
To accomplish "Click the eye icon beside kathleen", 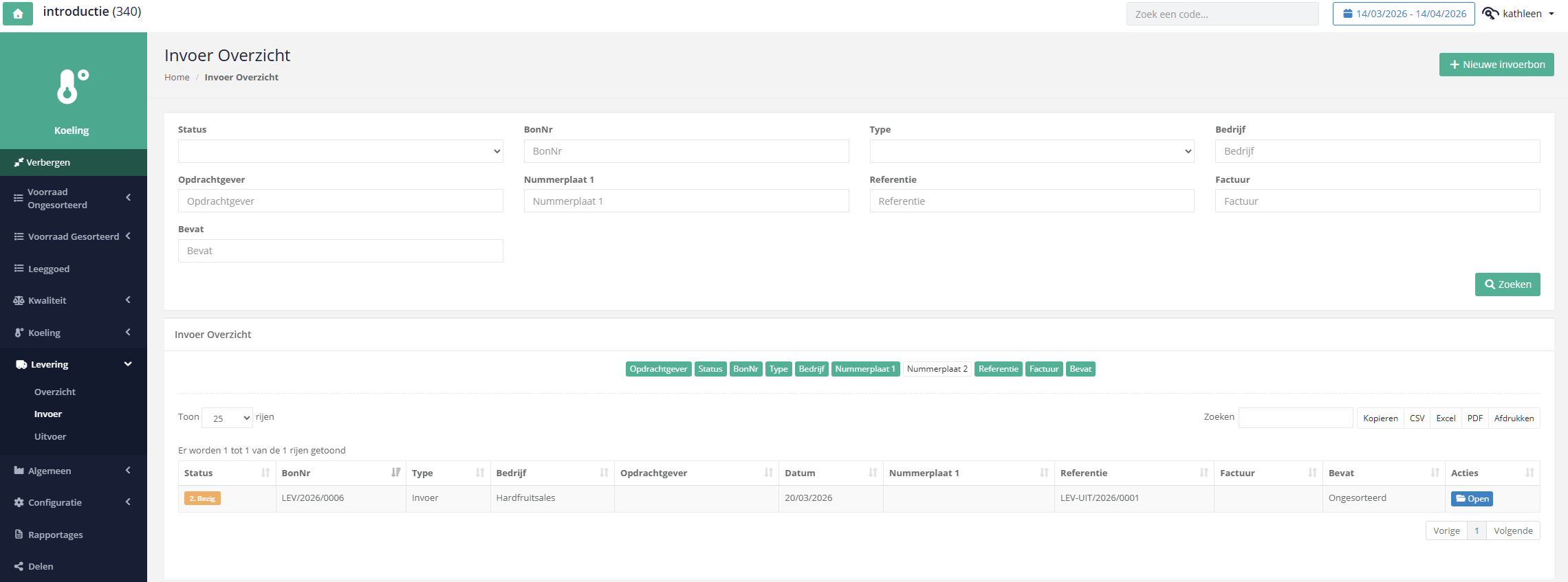I will point(1490,14).
